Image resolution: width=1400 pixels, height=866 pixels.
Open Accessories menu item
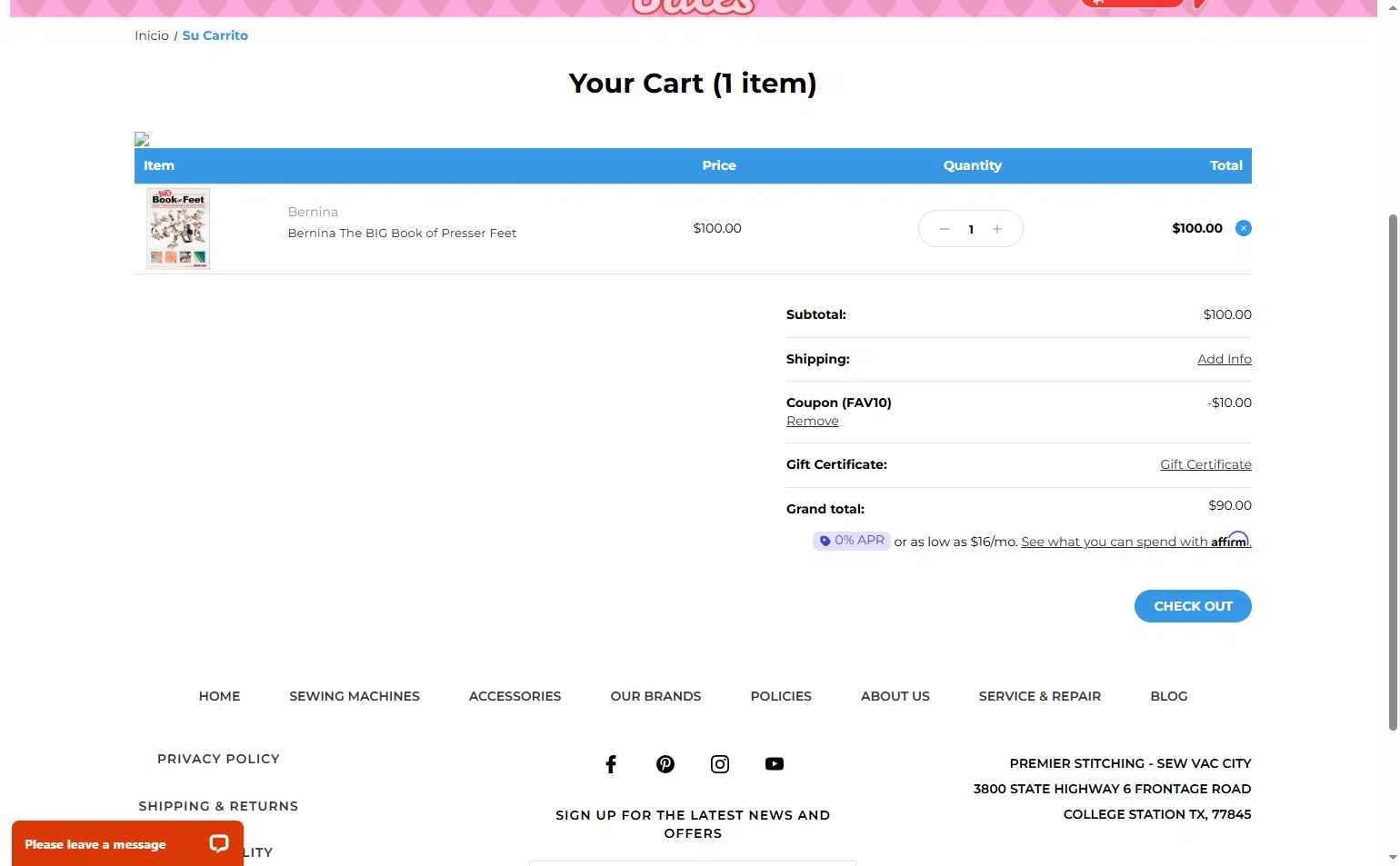[515, 696]
